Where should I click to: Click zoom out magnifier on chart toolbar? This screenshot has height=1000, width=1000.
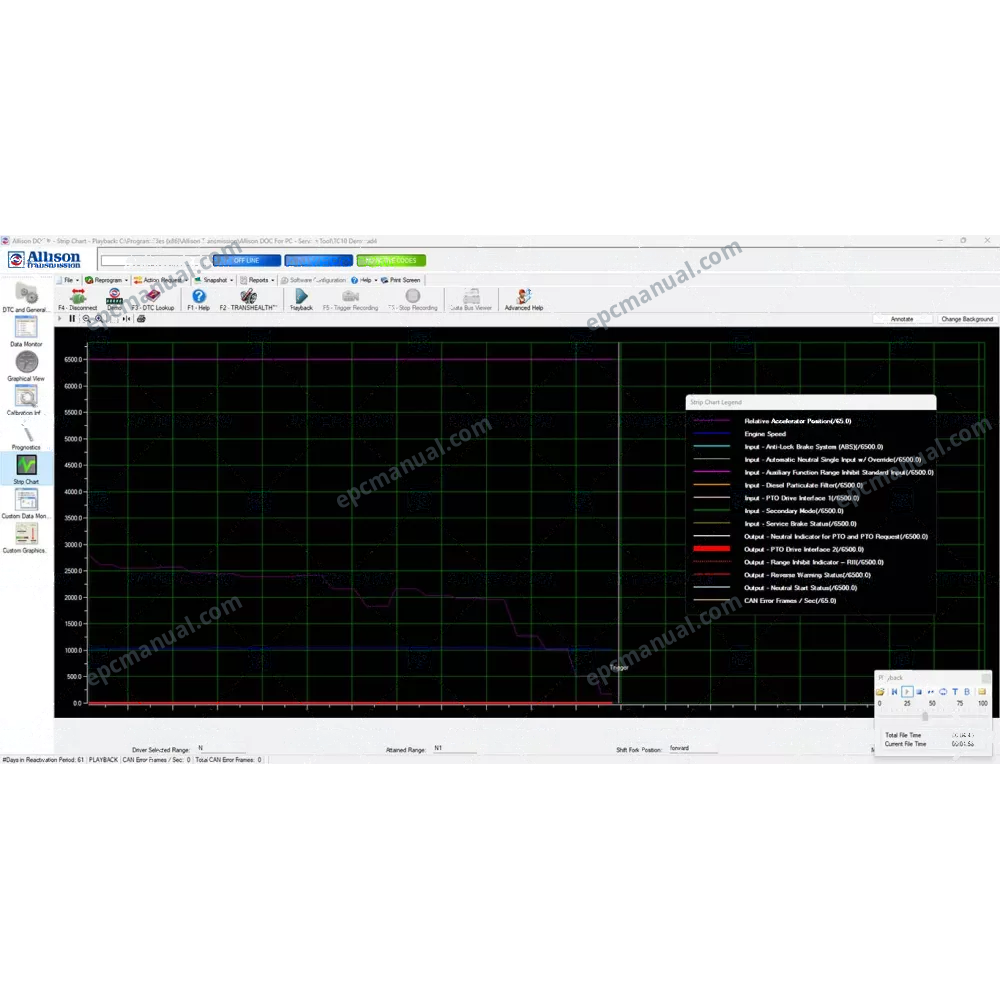coord(86,318)
